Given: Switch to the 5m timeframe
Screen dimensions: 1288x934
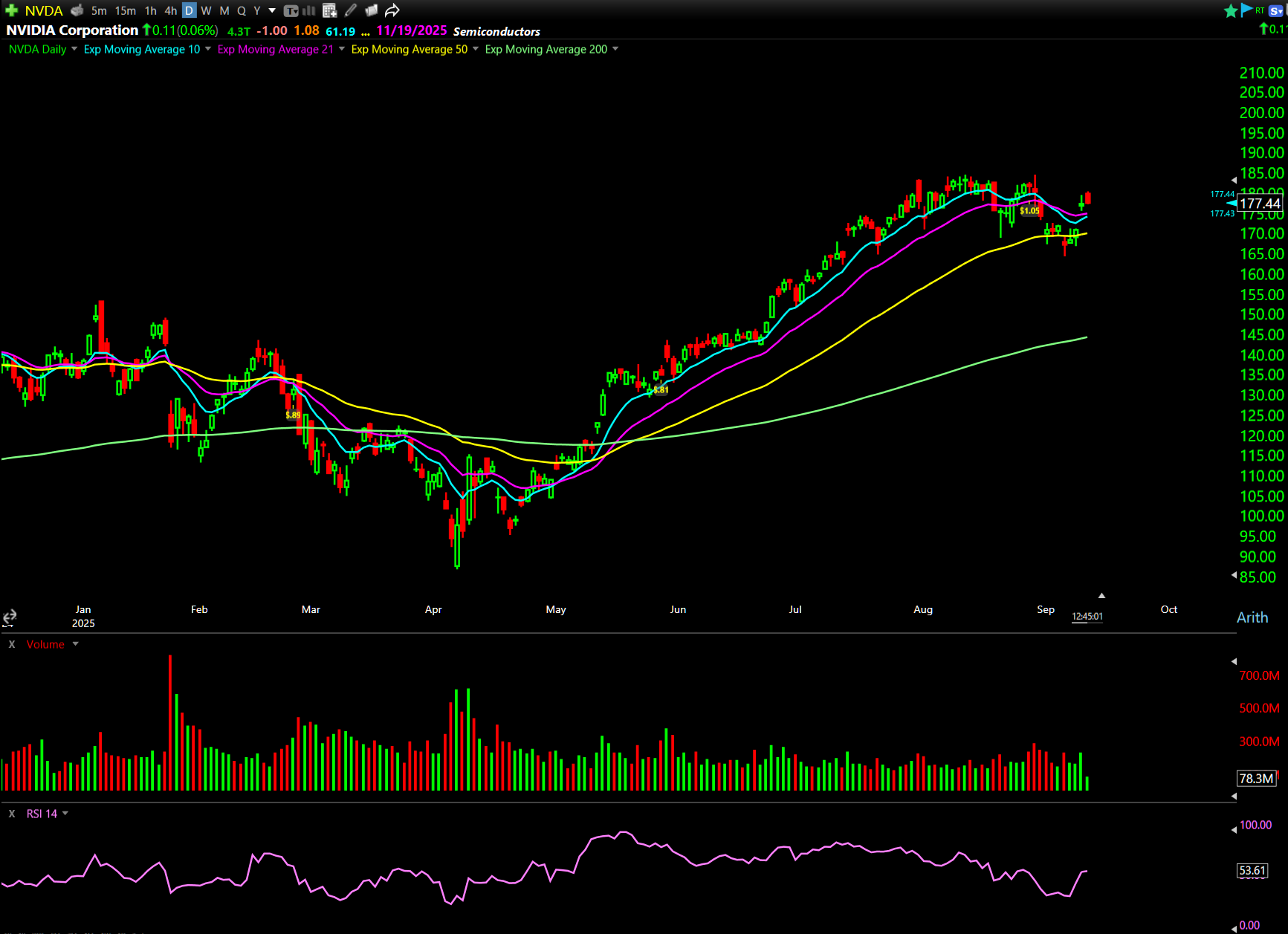Looking at the screenshot, I should [99, 10].
